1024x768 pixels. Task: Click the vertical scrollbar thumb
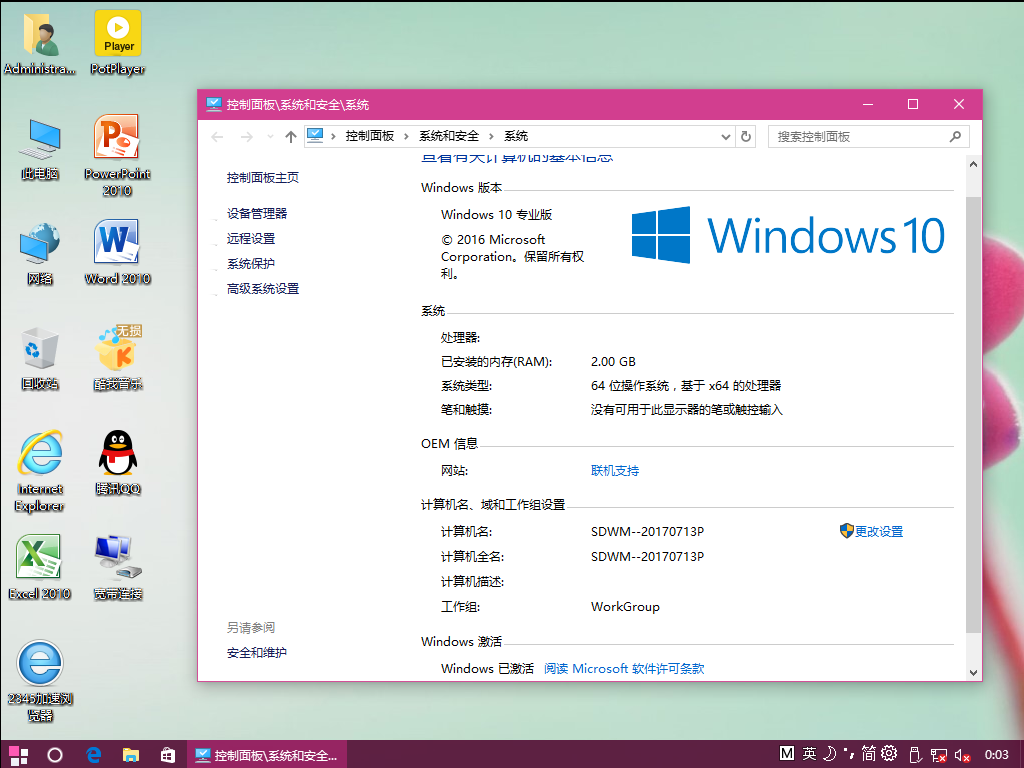click(x=973, y=415)
